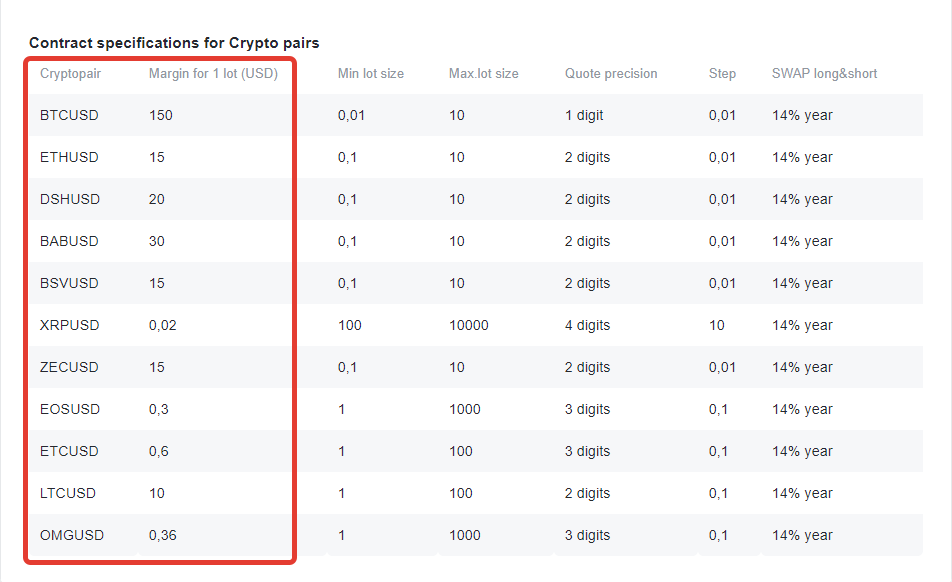Click the Margin for 1 lot (USD) header
Image resolution: width=952 pixels, height=582 pixels.
(x=213, y=73)
